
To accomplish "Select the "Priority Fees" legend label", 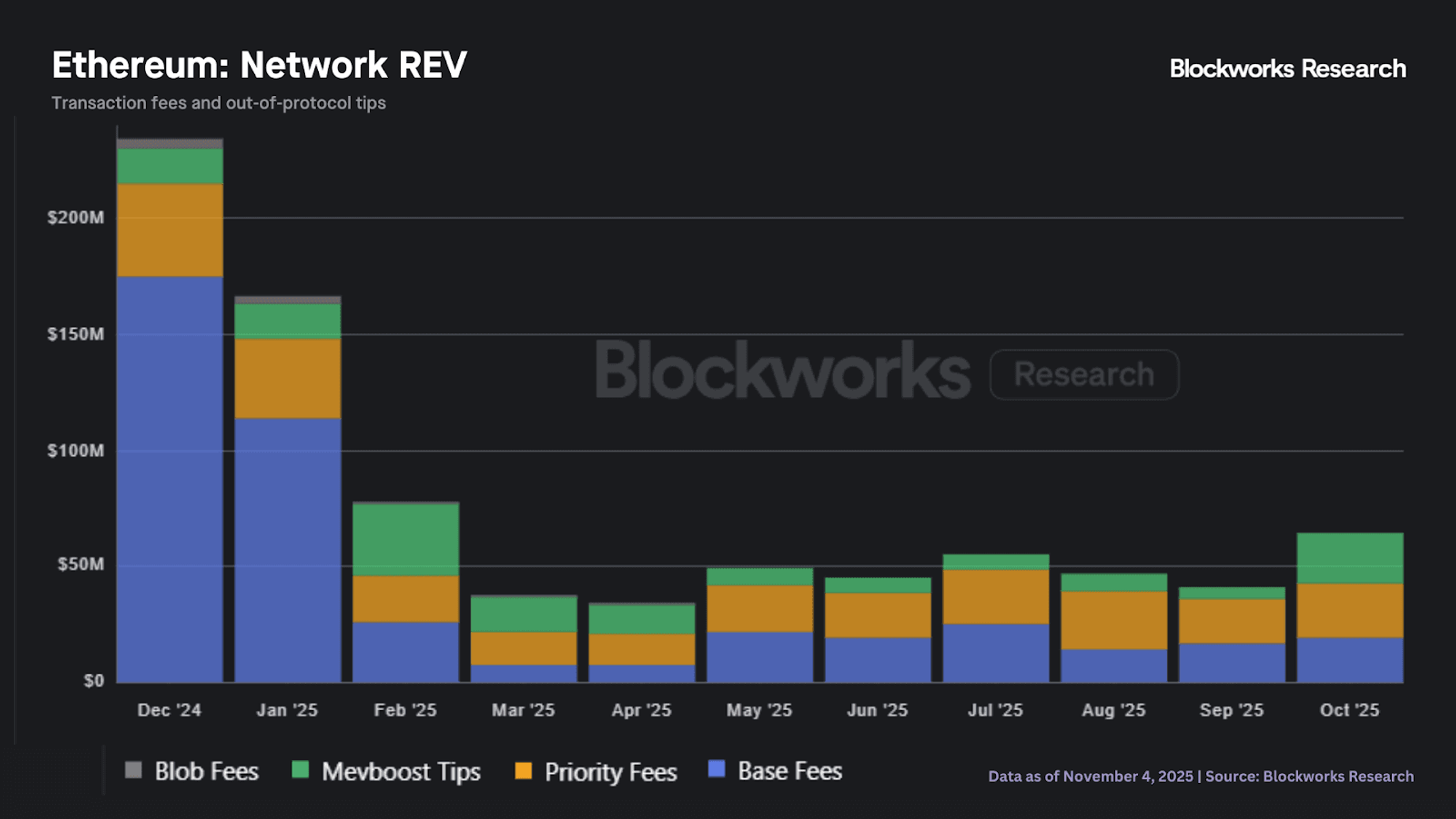I will pyautogui.click(x=611, y=771).
